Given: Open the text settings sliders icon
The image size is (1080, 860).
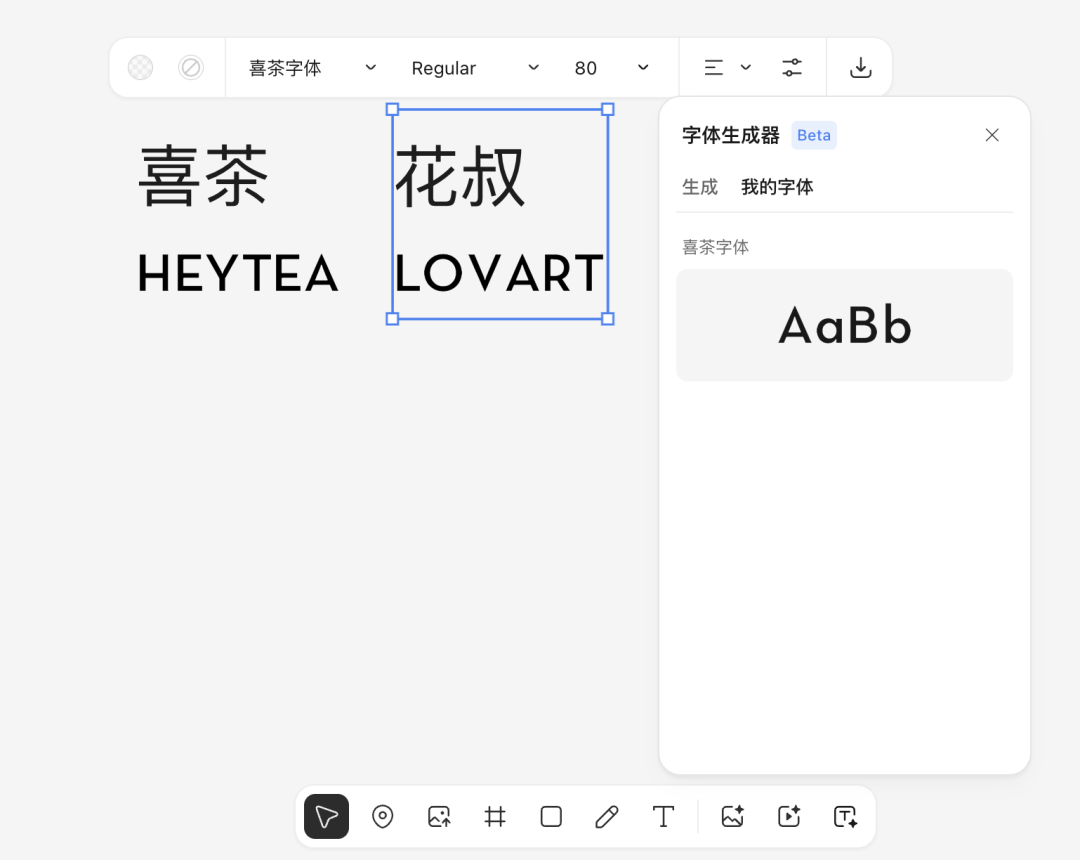Looking at the screenshot, I should click(792, 67).
